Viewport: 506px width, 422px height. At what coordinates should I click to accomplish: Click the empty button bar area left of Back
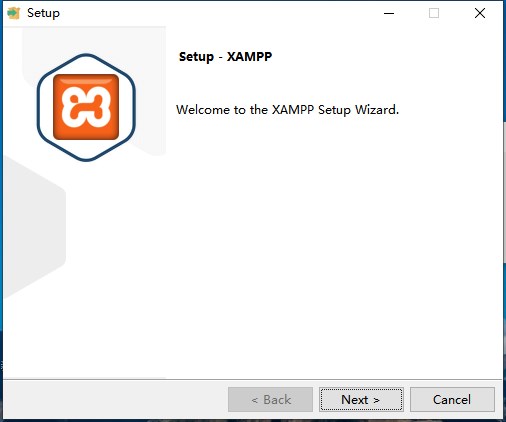115,399
